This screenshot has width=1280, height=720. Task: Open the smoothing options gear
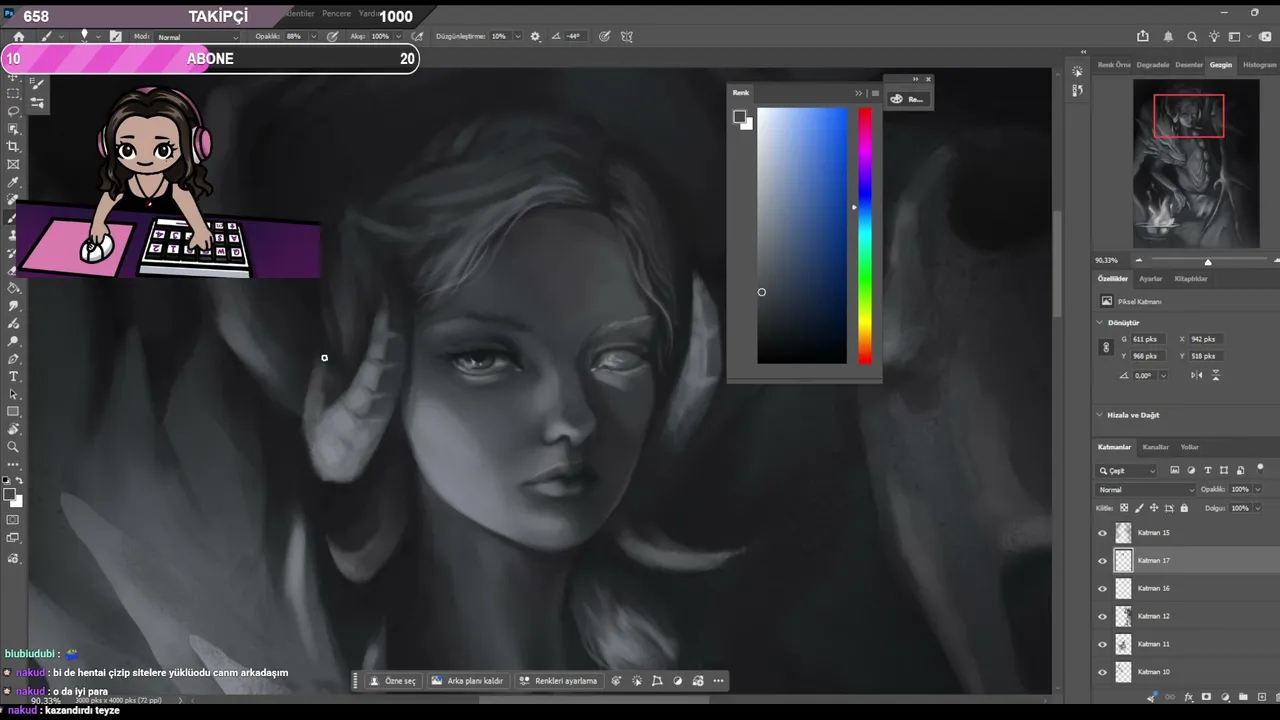tap(535, 37)
